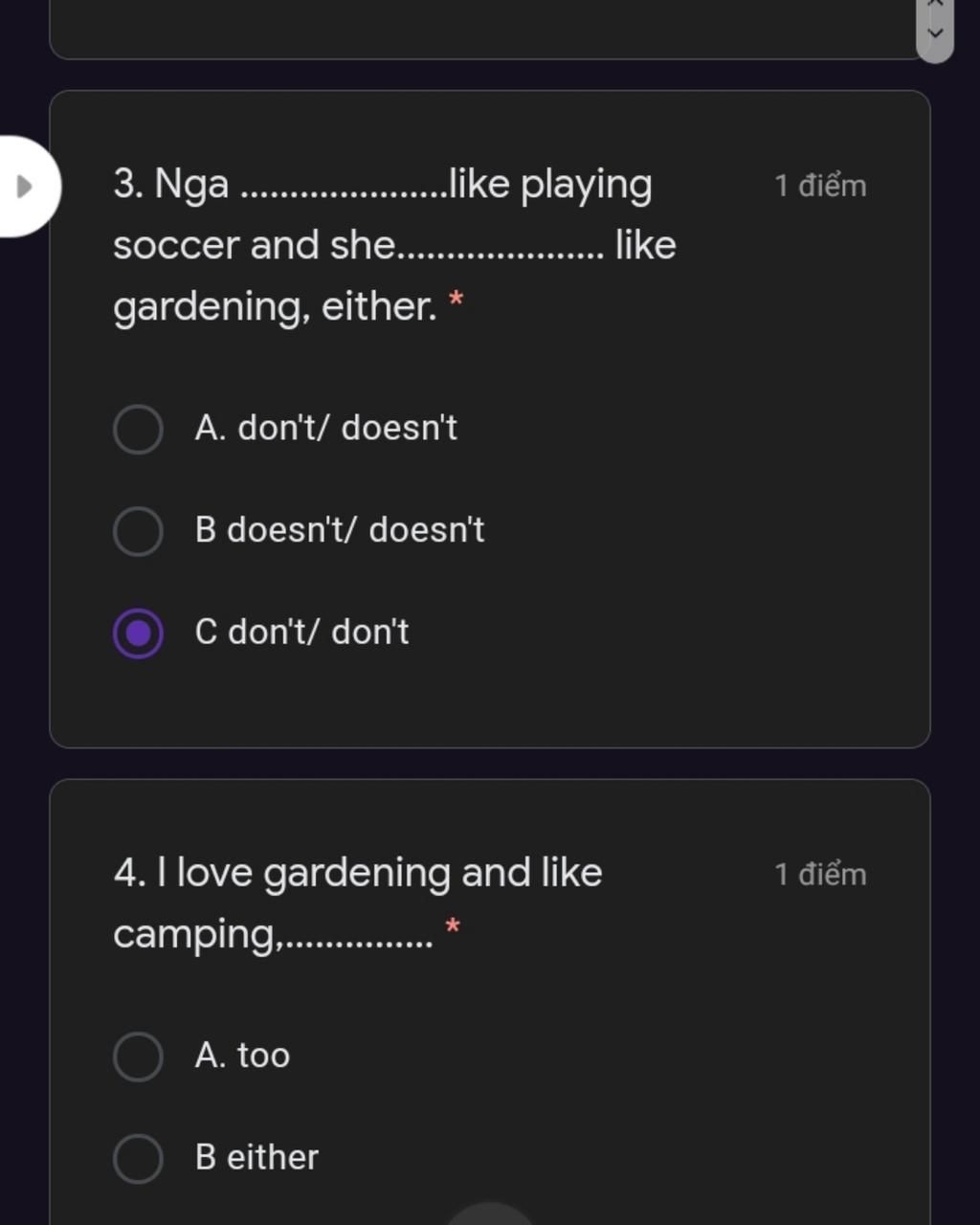Click the "1 điểm" label on question 3

point(820,186)
